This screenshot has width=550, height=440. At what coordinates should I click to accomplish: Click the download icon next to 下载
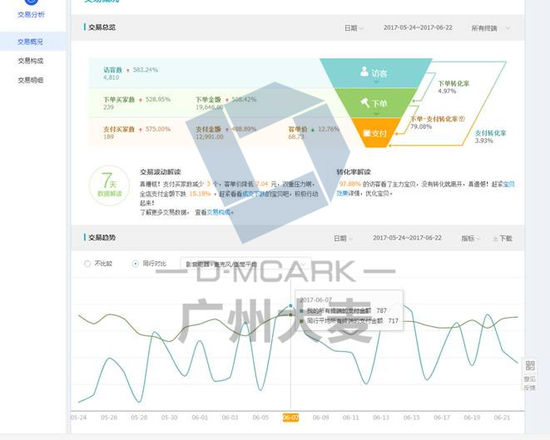495,239
